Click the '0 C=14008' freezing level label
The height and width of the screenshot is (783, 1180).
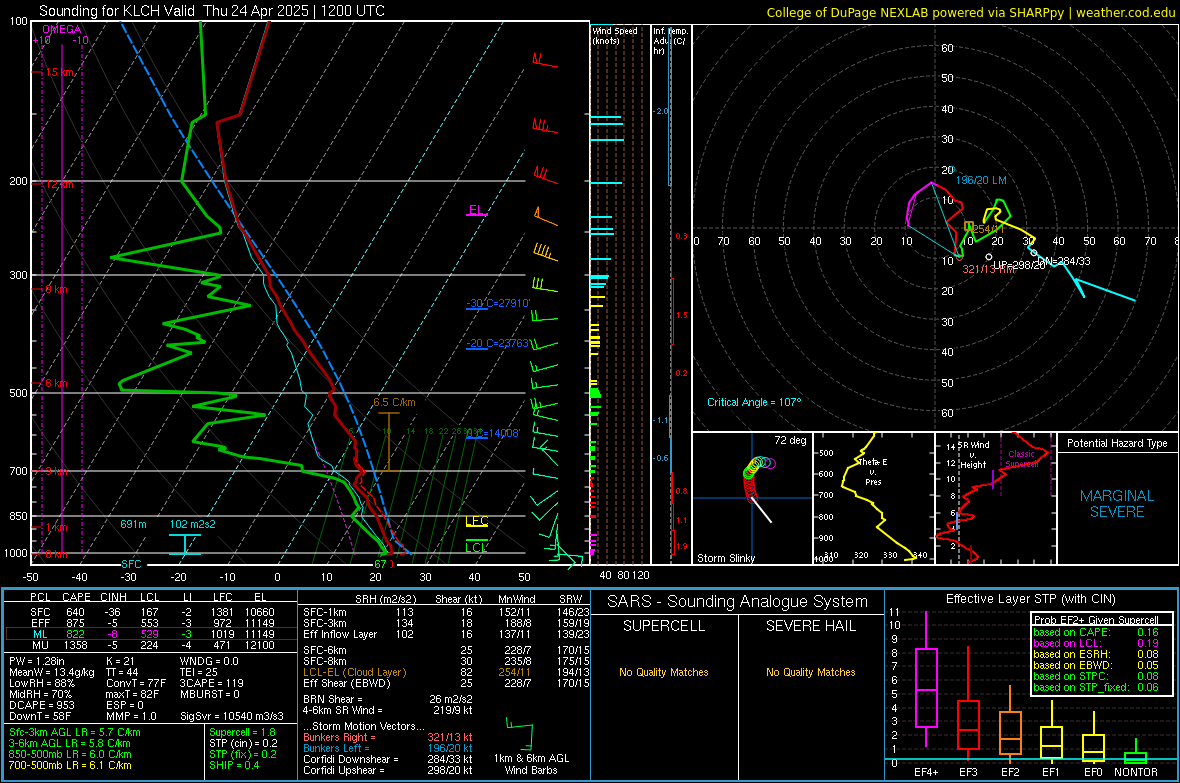tap(493, 434)
